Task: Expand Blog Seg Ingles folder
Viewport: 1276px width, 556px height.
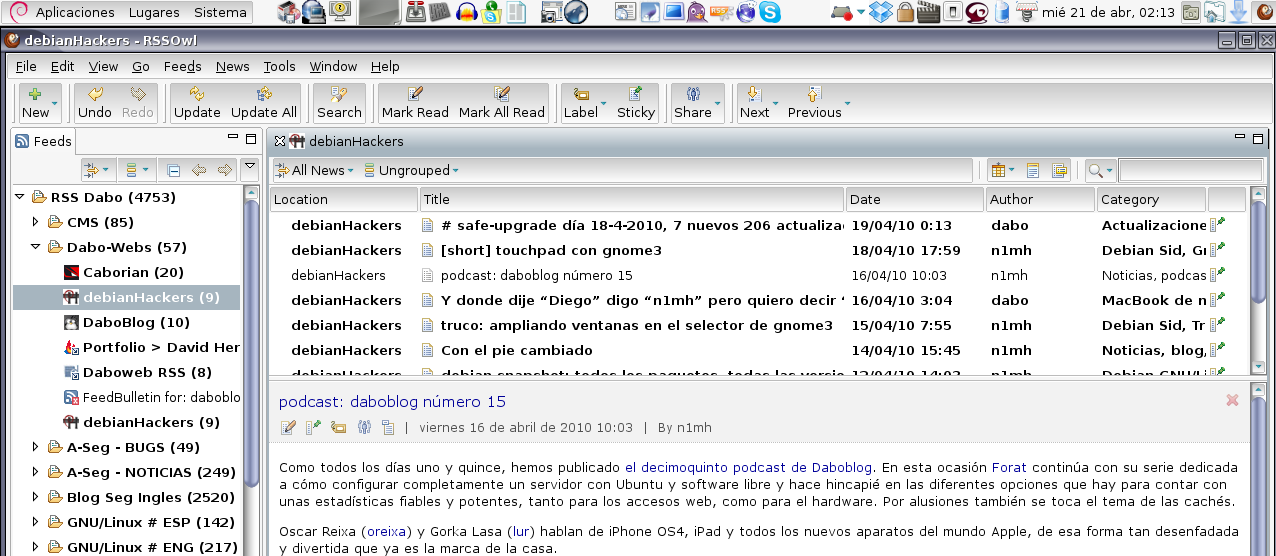Action: (36, 497)
